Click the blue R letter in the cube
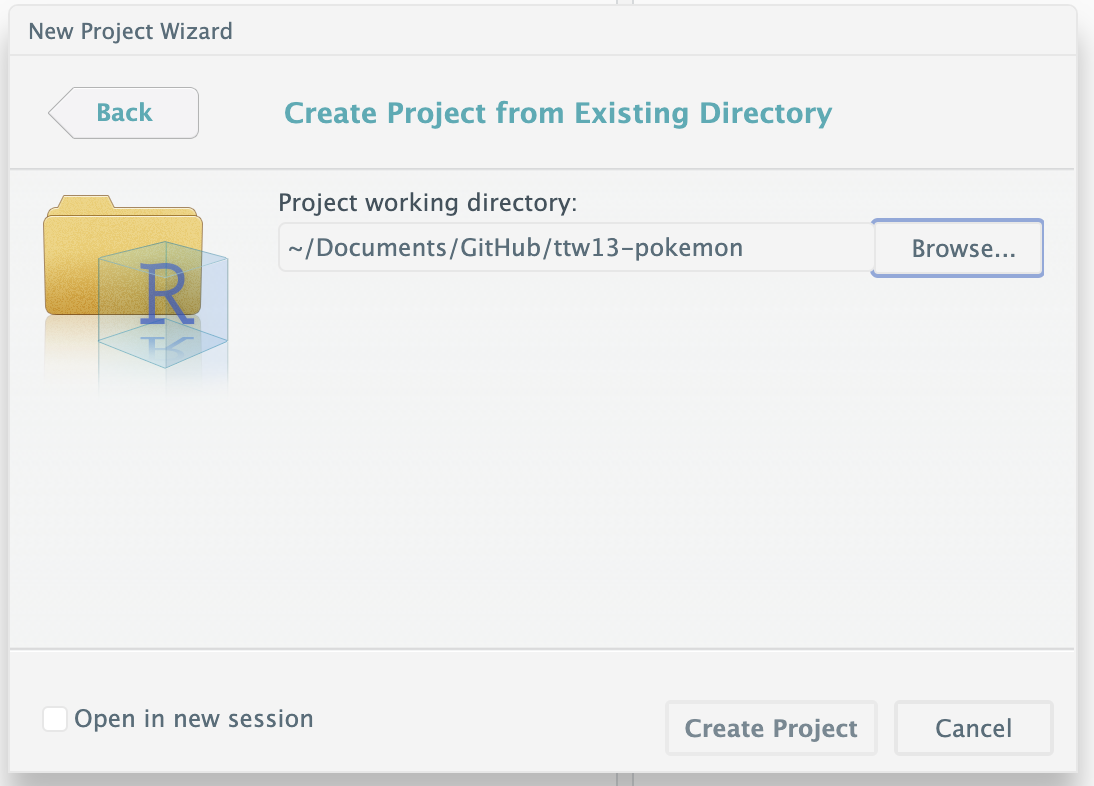This screenshot has width=1094, height=786. click(166, 295)
